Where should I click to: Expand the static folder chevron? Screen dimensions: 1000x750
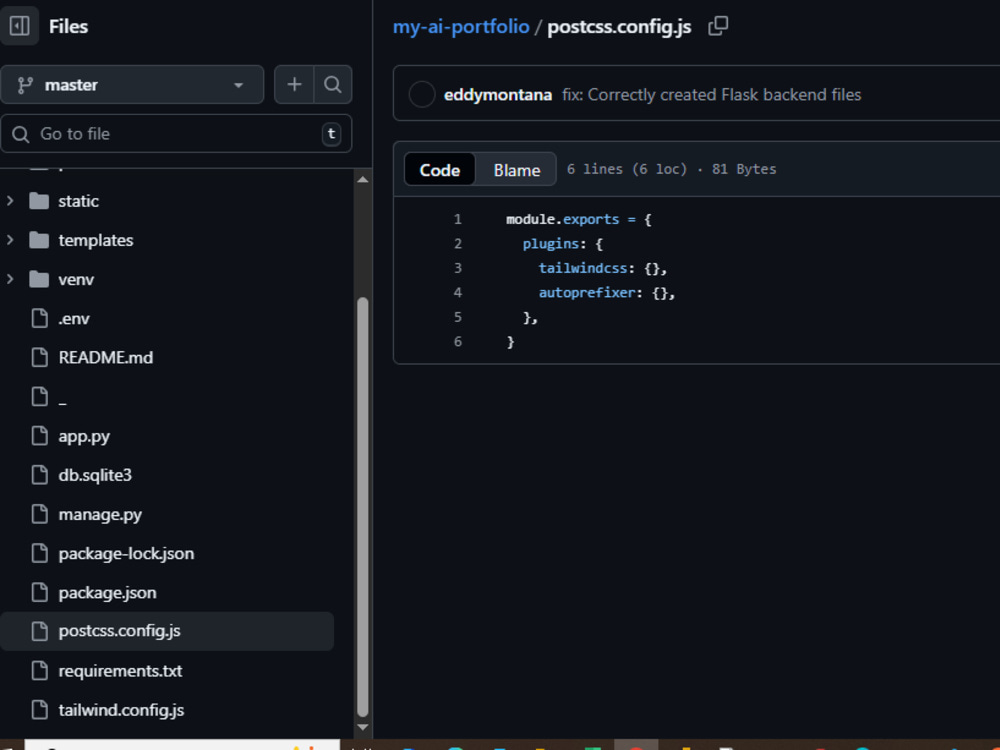10,201
